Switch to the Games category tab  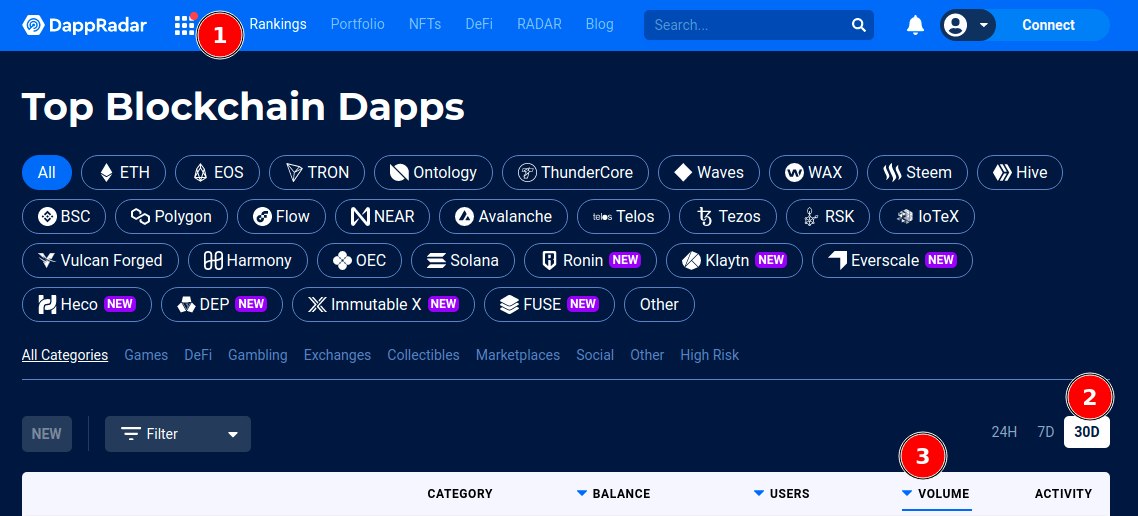click(146, 355)
